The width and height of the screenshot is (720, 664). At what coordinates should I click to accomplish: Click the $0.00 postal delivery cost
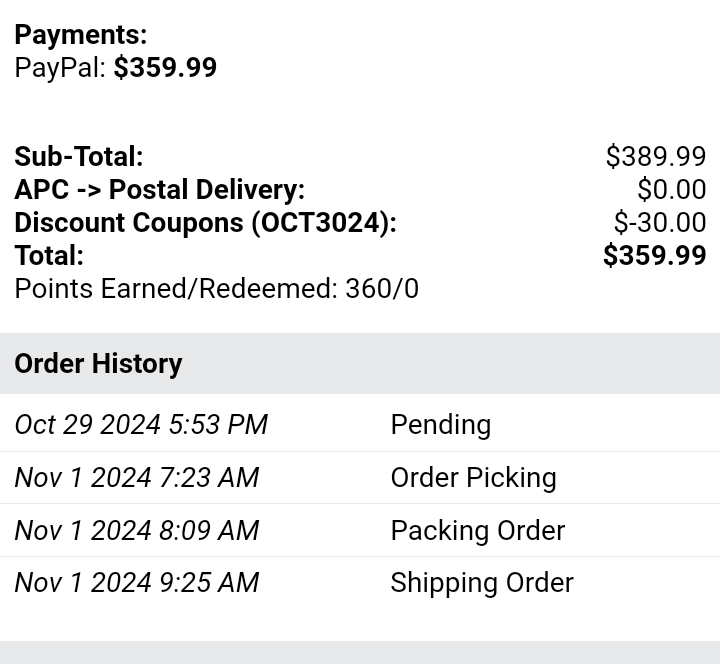(x=672, y=189)
